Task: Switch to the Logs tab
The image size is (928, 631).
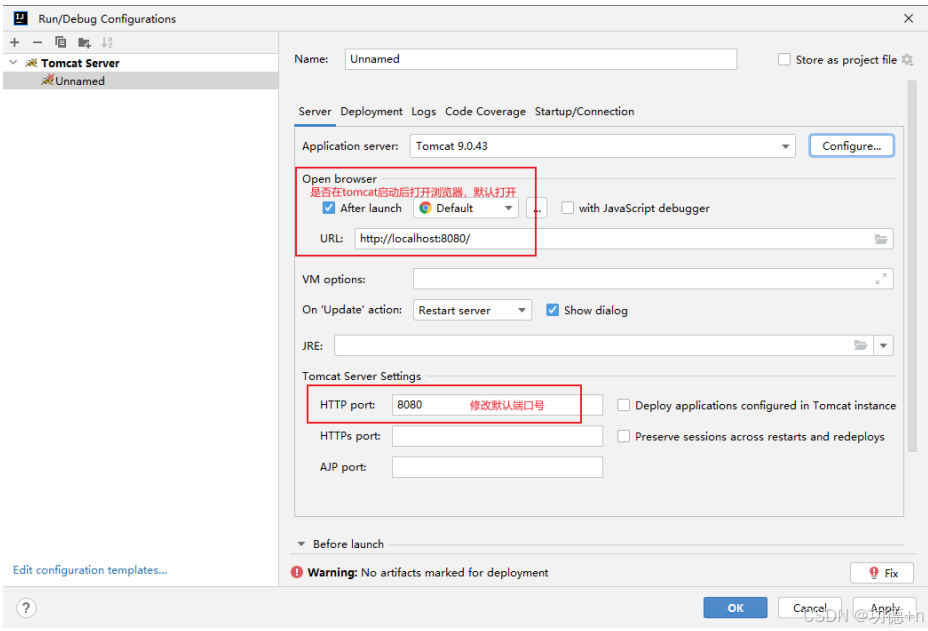Action: pyautogui.click(x=424, y=111)
